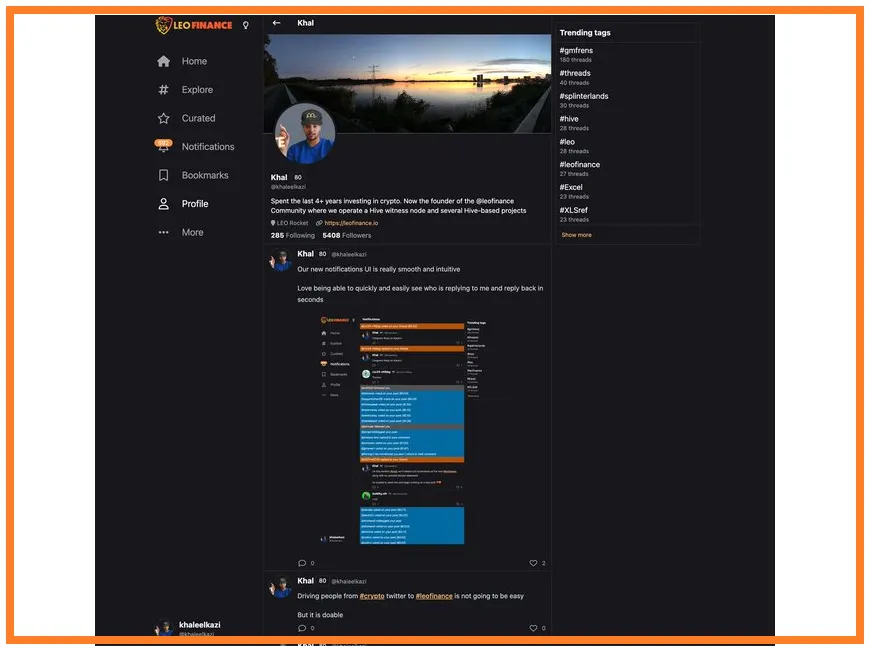Open Notifications in sidebar

[x=208, y=147]
